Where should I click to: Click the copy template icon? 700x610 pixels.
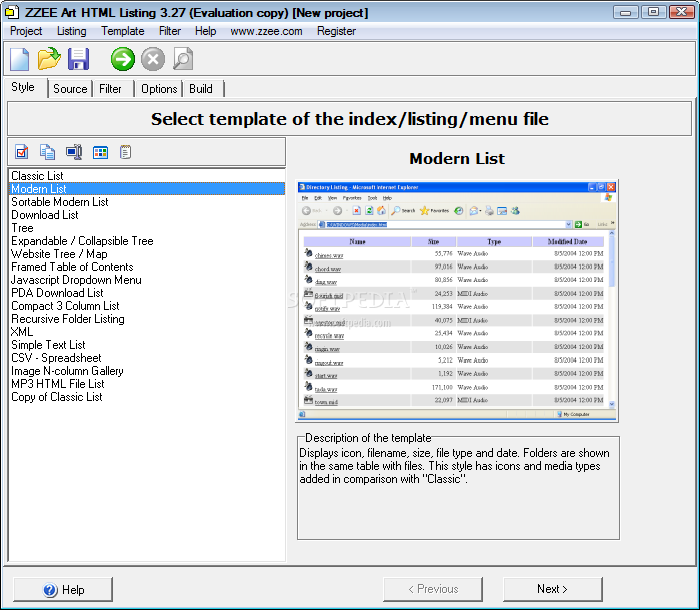point(47,152)
